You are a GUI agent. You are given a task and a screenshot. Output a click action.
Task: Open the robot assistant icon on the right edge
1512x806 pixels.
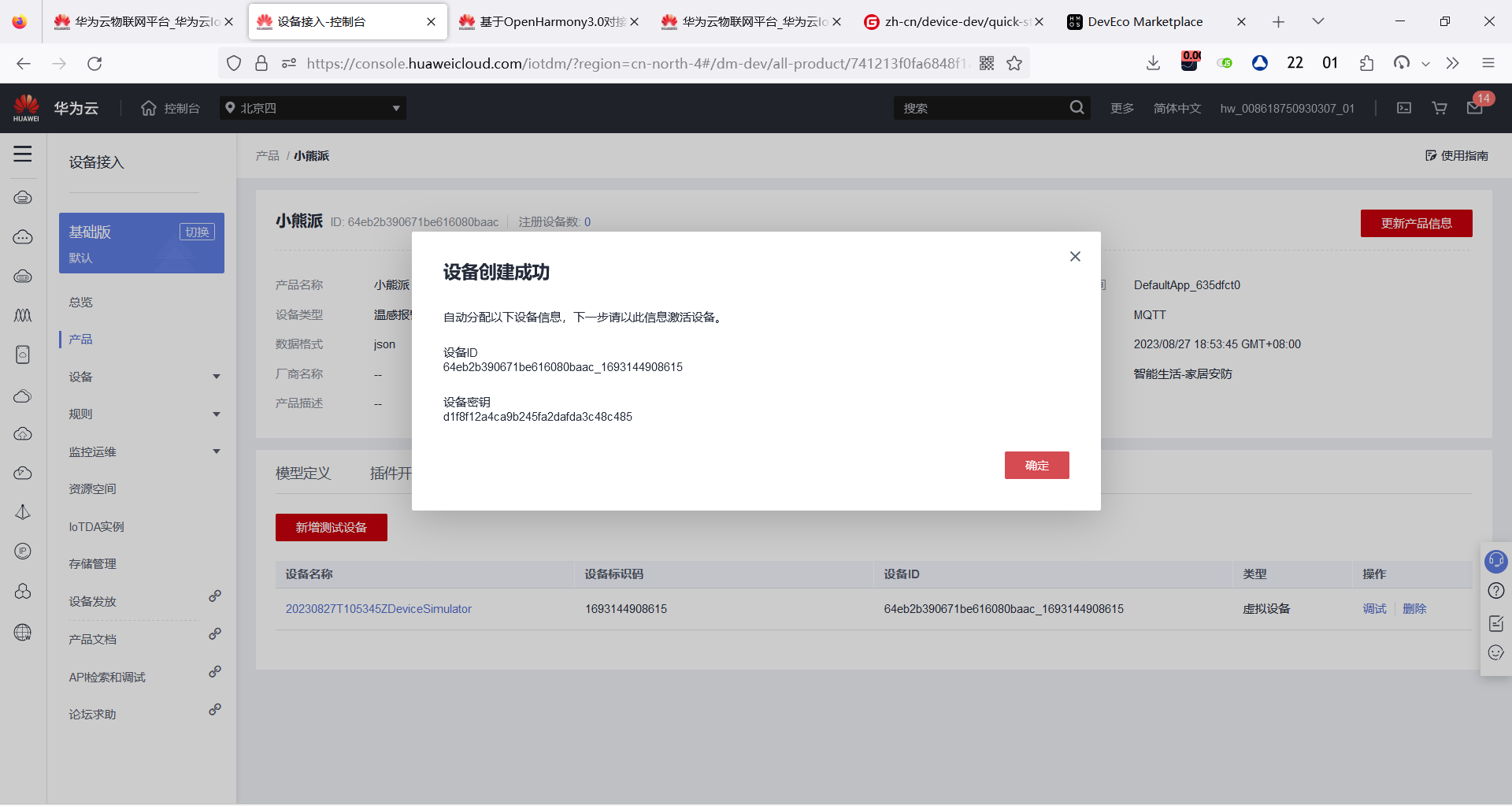(1496, 561)
